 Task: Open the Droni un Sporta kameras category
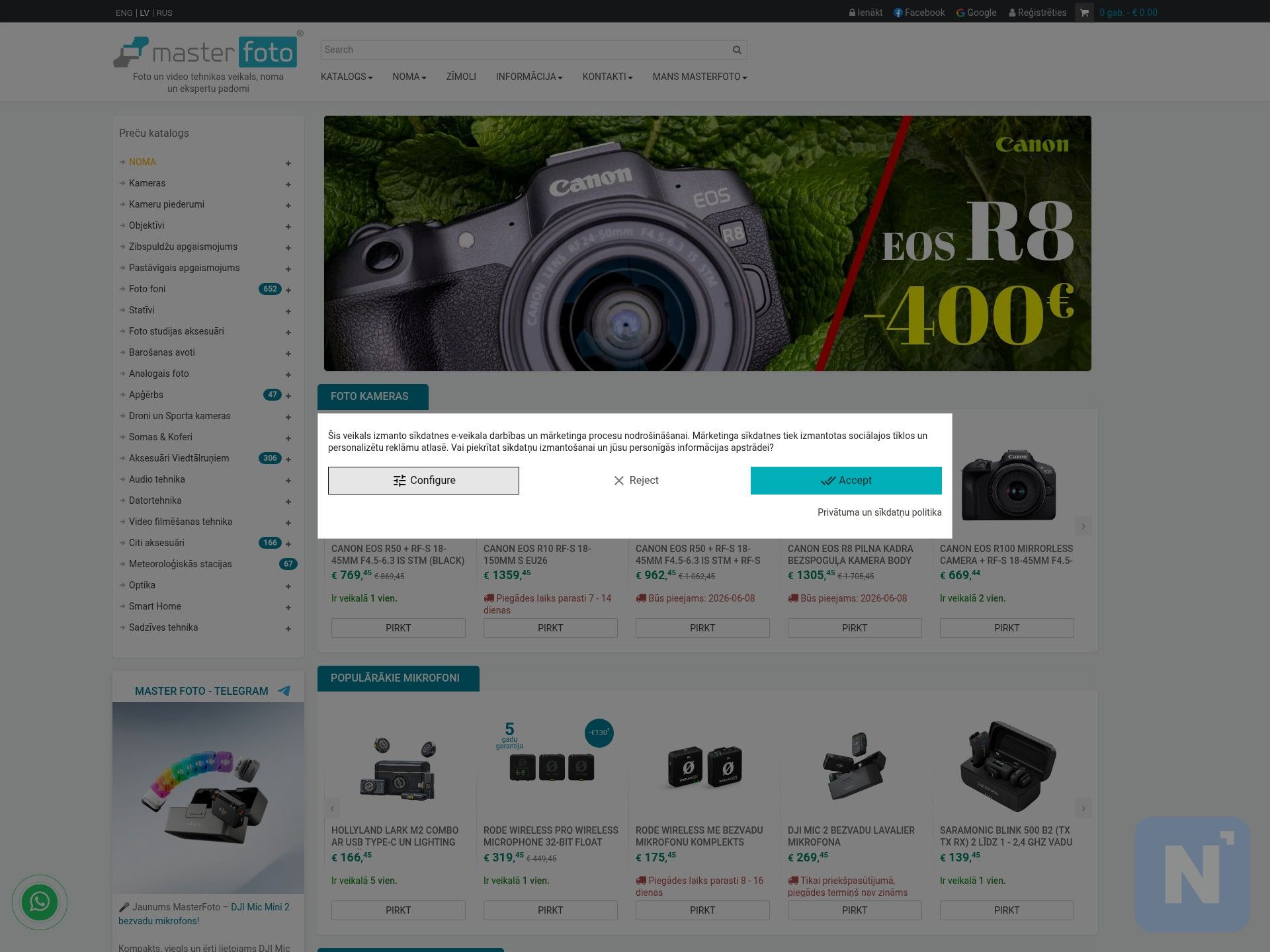click(x=180, y=416)
